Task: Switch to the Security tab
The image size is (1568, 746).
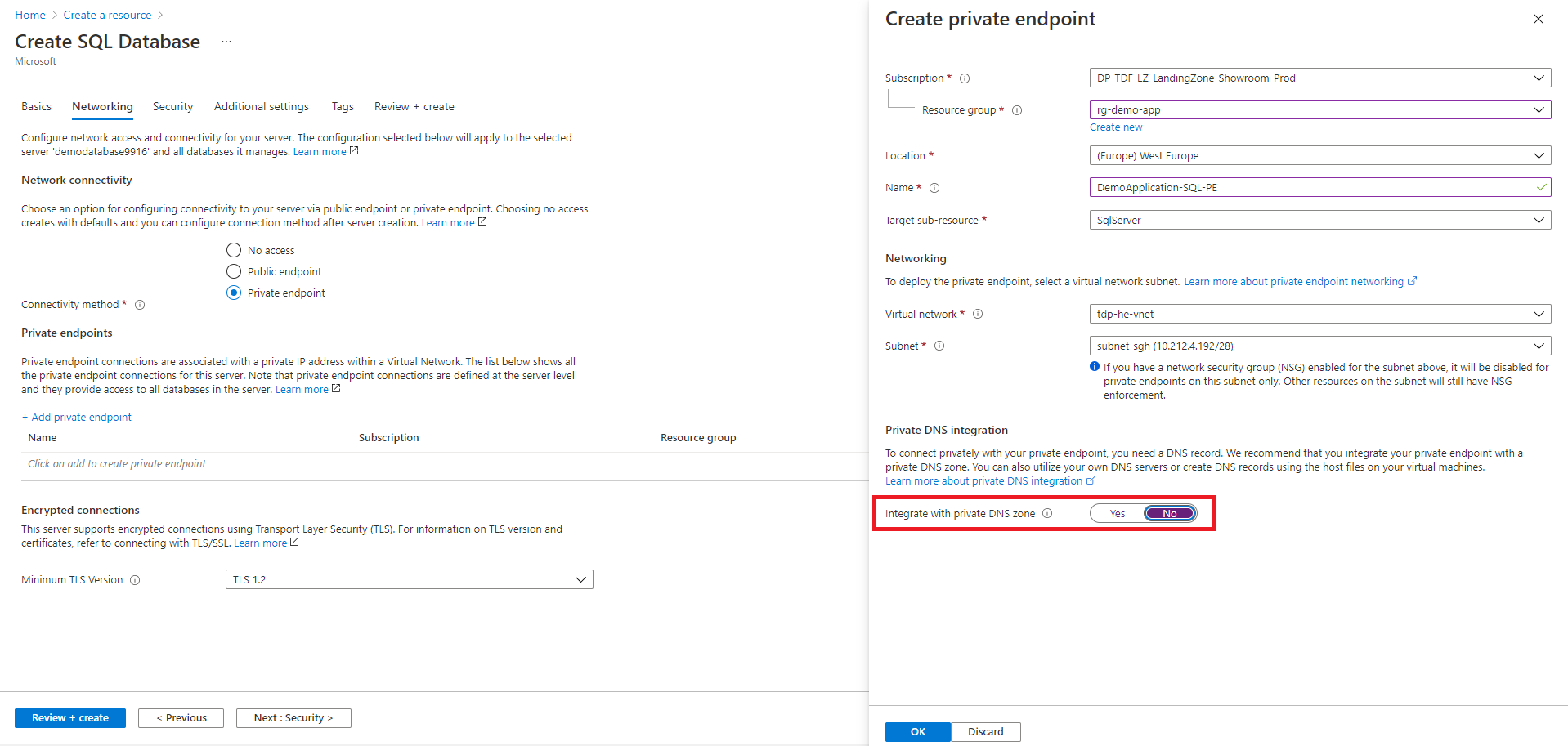Action: point(172,106)
